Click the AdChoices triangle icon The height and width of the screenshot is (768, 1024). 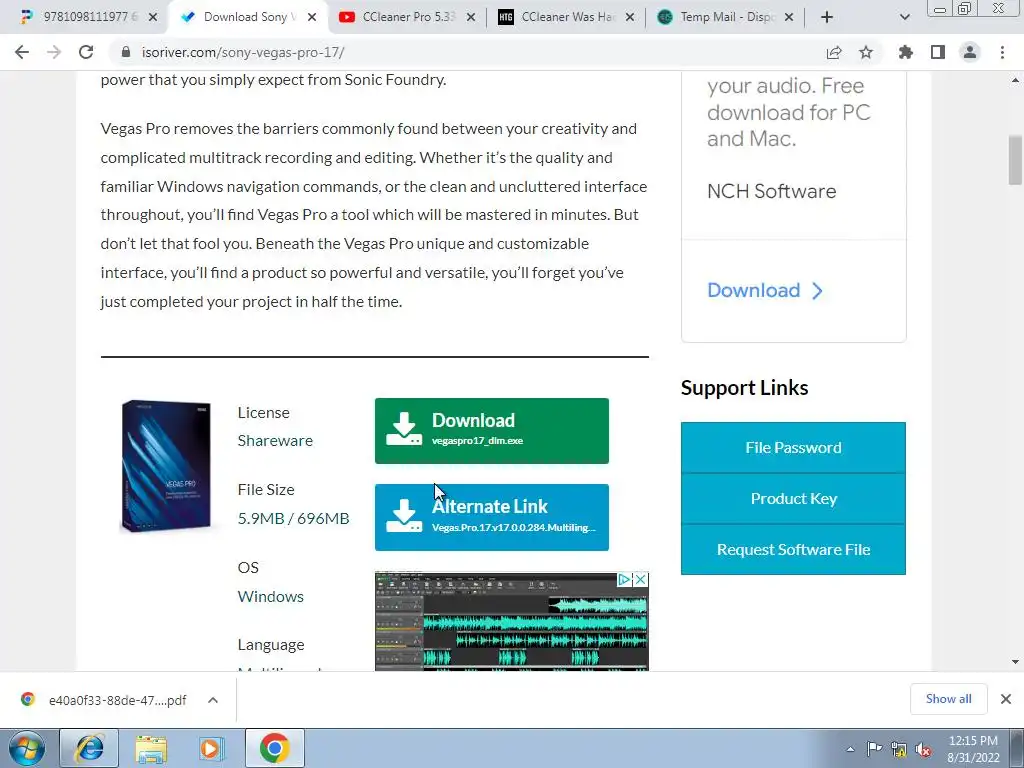coord(624,579)
